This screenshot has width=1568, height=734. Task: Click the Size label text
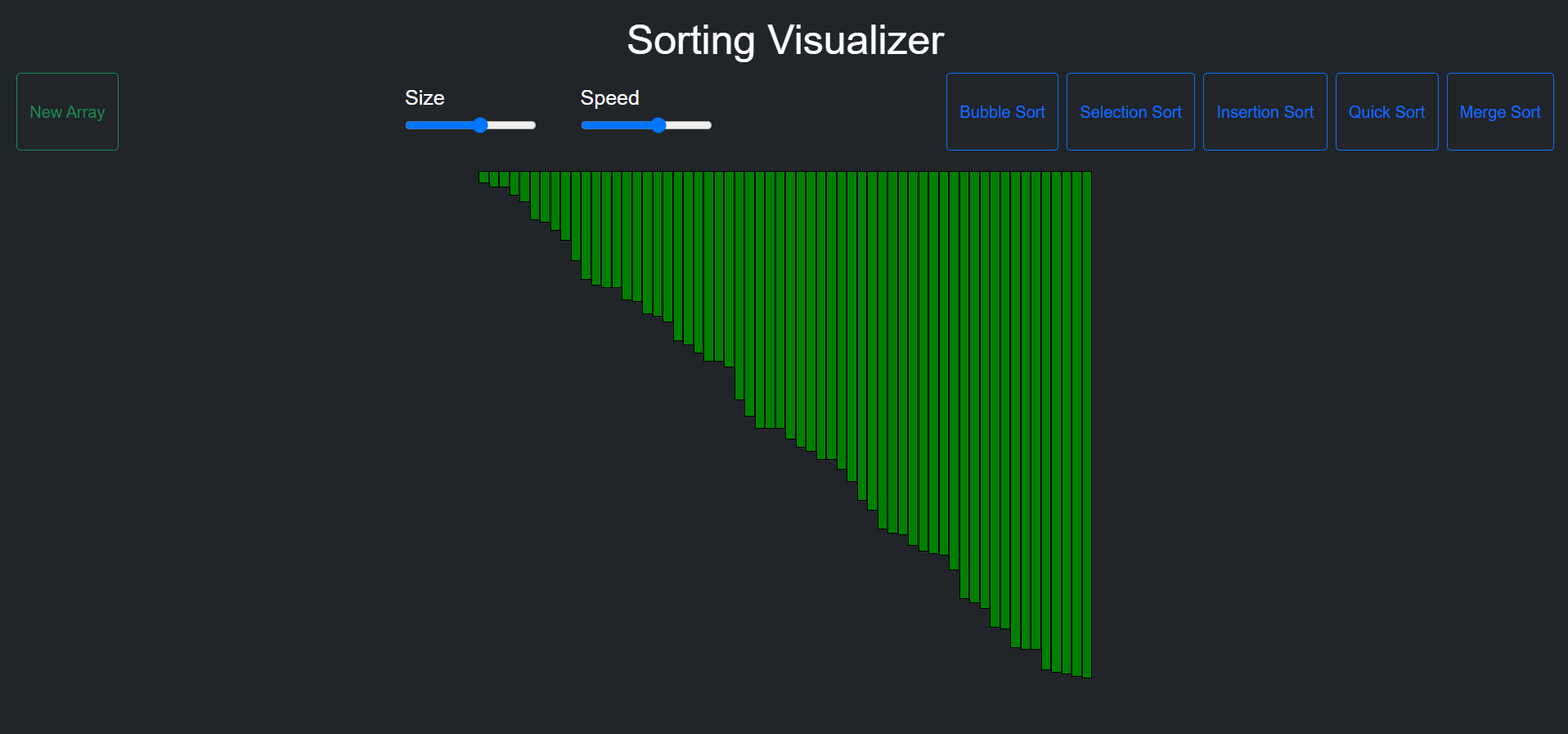[425, 97]
